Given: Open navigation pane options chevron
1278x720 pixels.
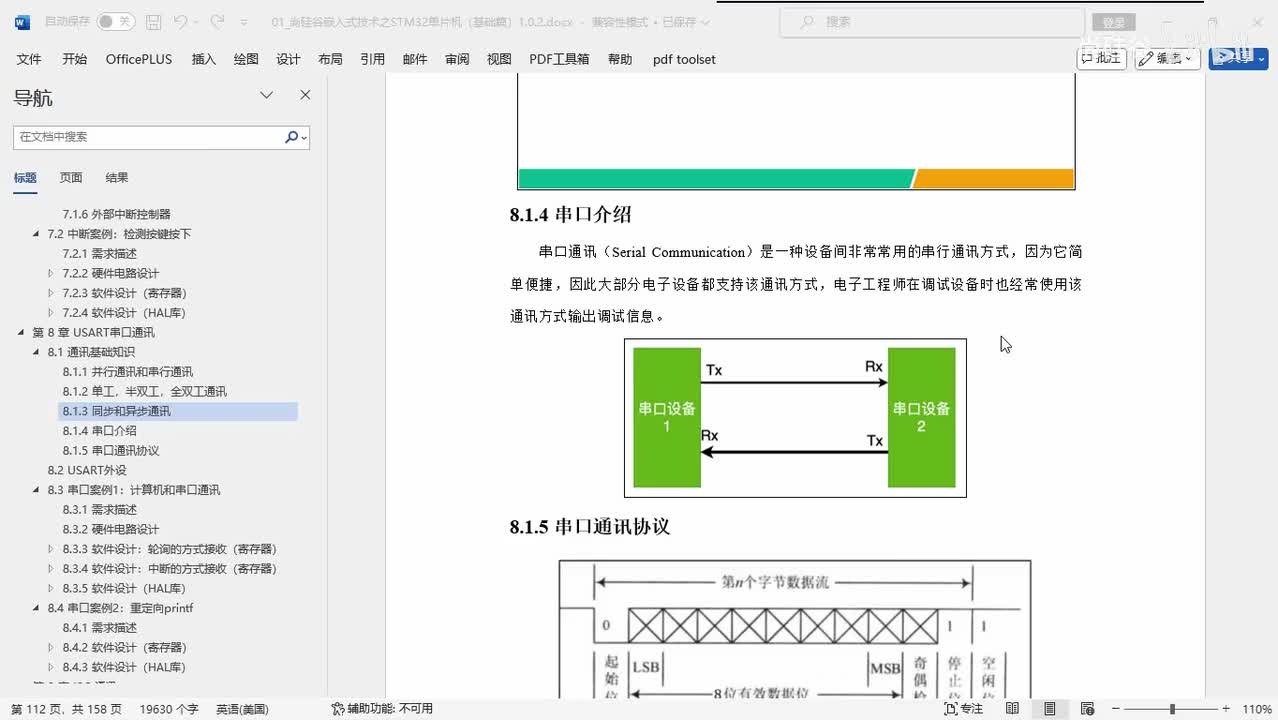Looking at the screenshot, I should coord(266,95).
